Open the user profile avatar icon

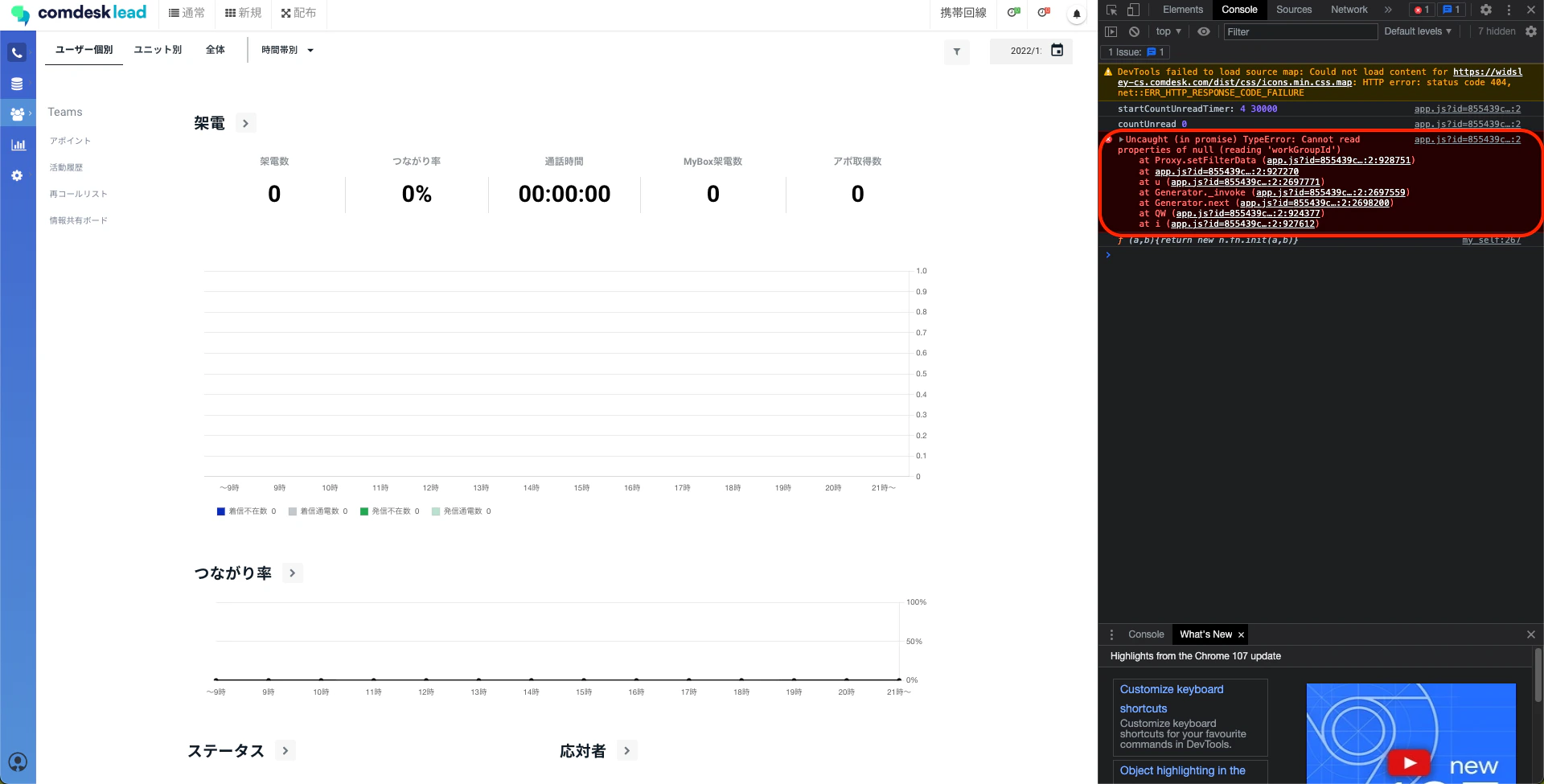pyautogui.click(x=18, y=762)
